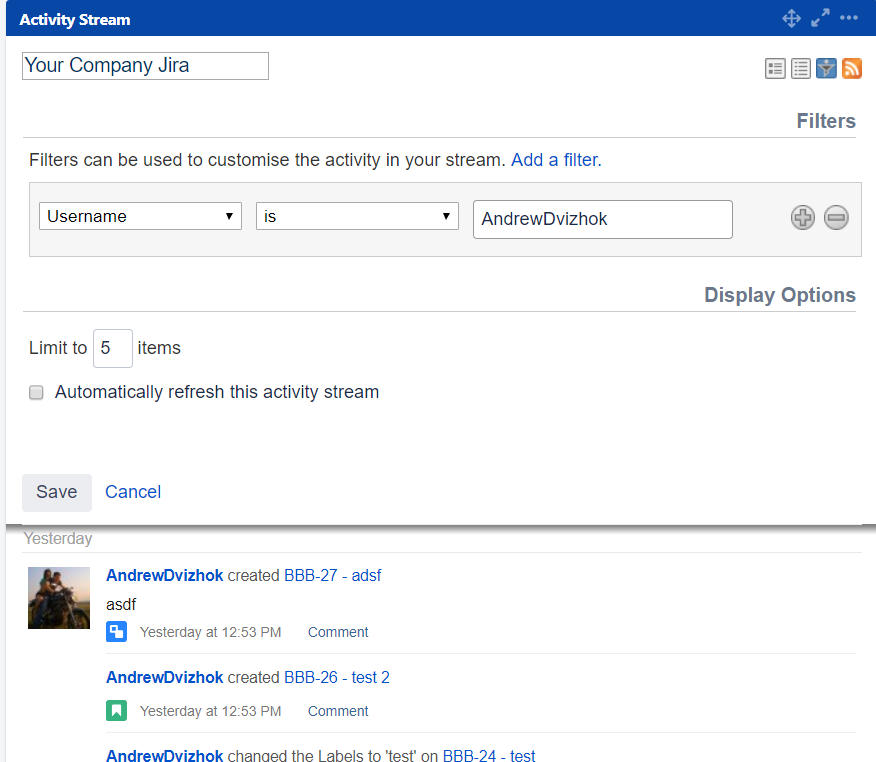876x762 pixels.
Task: Open issue BBB-27 - adsf
Action: point(333,575)
